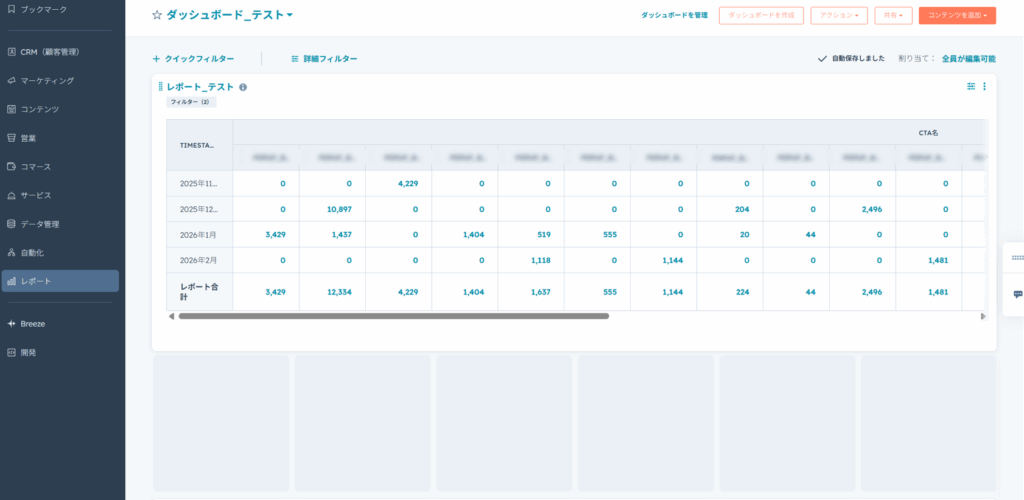Click the フィルター (2) tag on the report
The width and height of the screenshot is (1024, 500).
[x=191, y=102]
